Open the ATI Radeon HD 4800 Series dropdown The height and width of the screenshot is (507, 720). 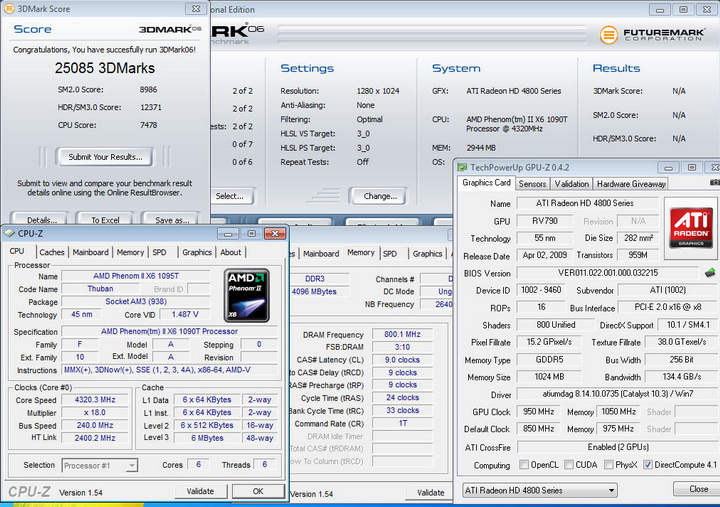[x=540, y=490]
